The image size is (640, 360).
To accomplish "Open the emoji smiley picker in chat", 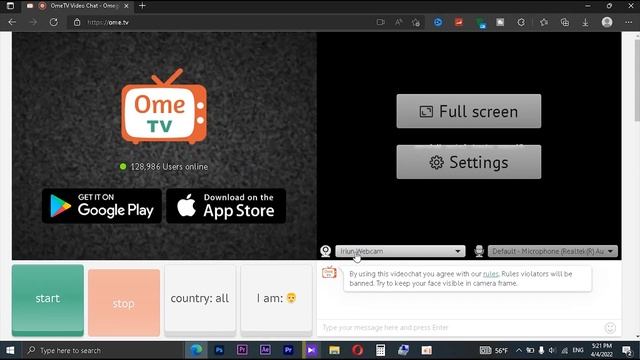I will point(610,328).
